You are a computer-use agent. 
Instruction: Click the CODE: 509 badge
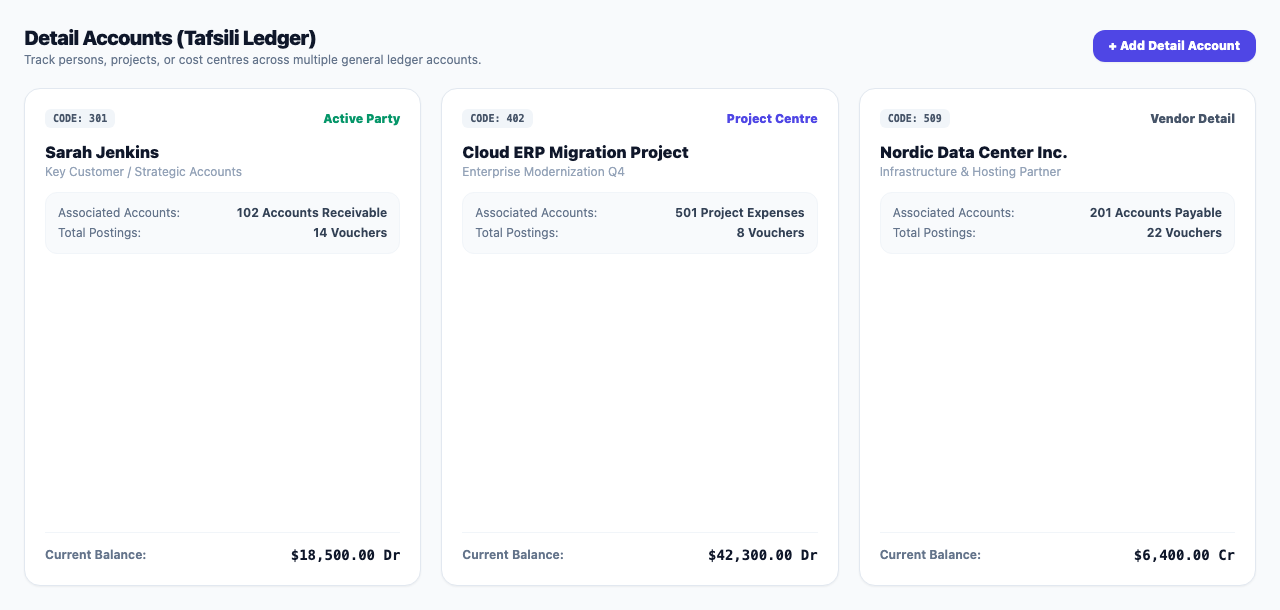click(x=915, y=118)
